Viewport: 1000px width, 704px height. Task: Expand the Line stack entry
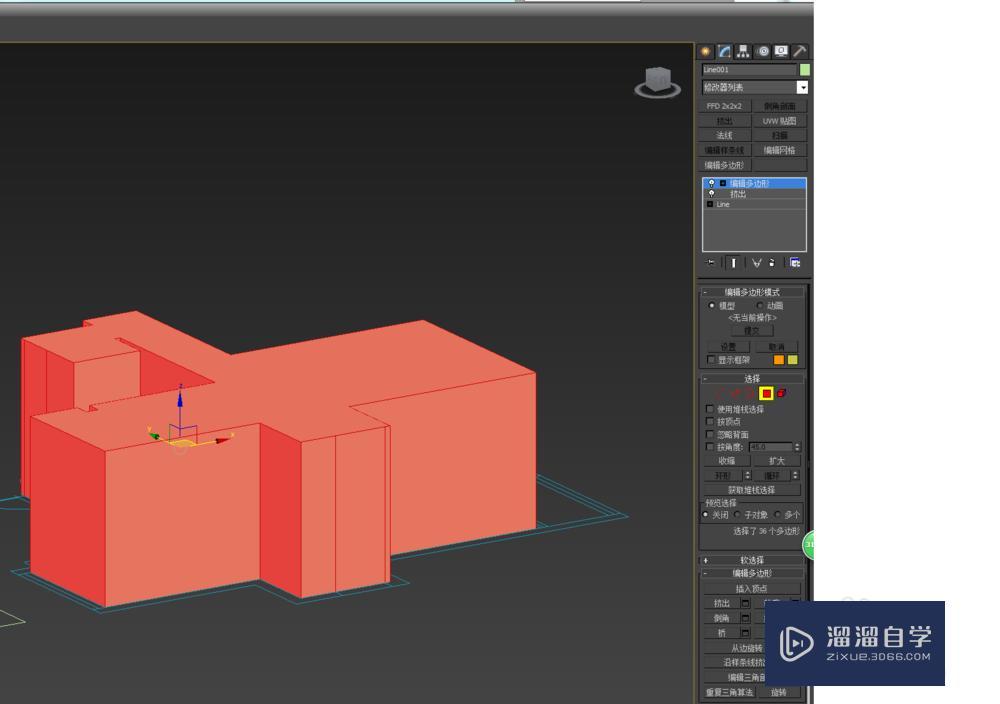point(710,204)
